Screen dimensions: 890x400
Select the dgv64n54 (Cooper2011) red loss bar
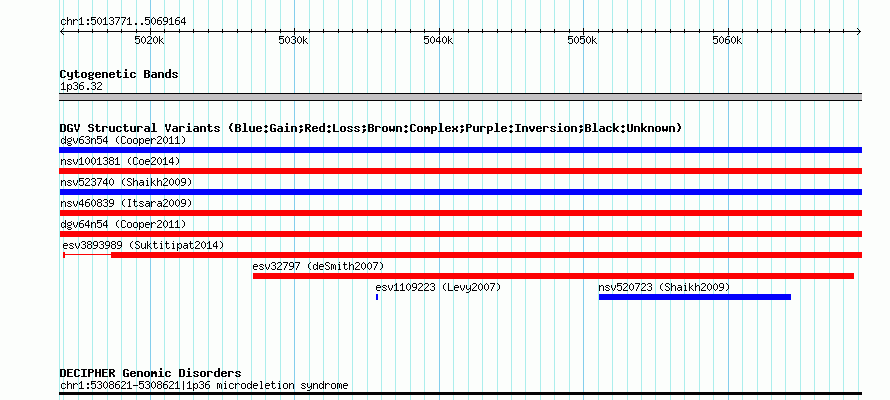click(x=460, y=234)
